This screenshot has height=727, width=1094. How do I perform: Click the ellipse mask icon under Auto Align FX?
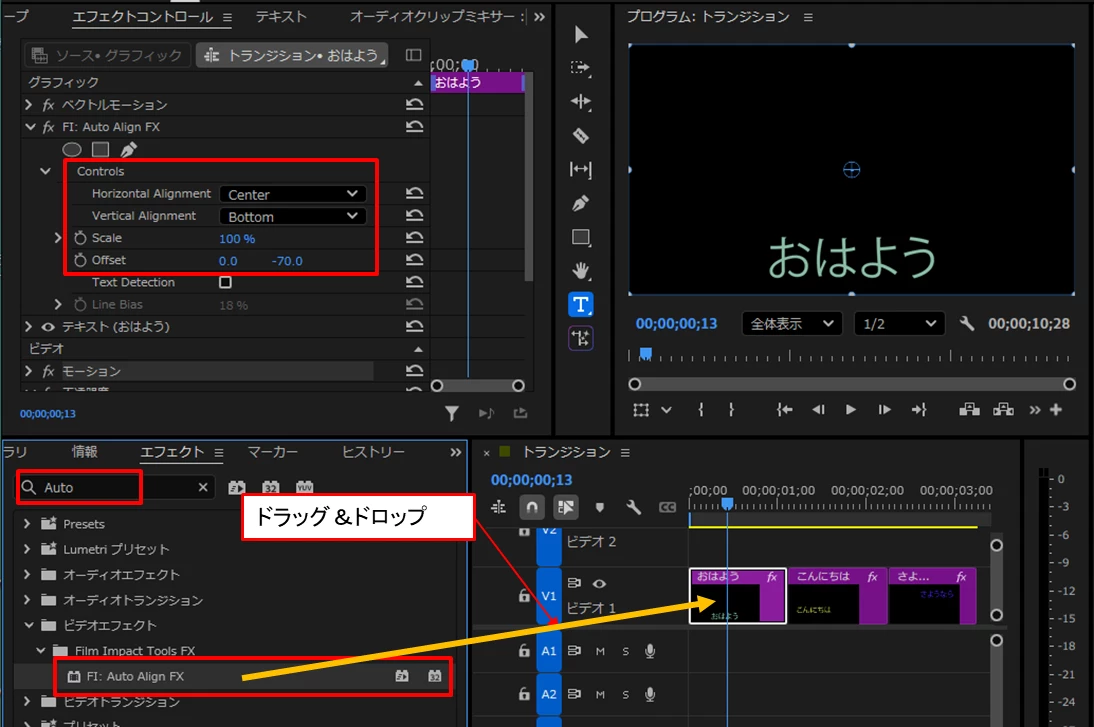click(x=72, y=149)
